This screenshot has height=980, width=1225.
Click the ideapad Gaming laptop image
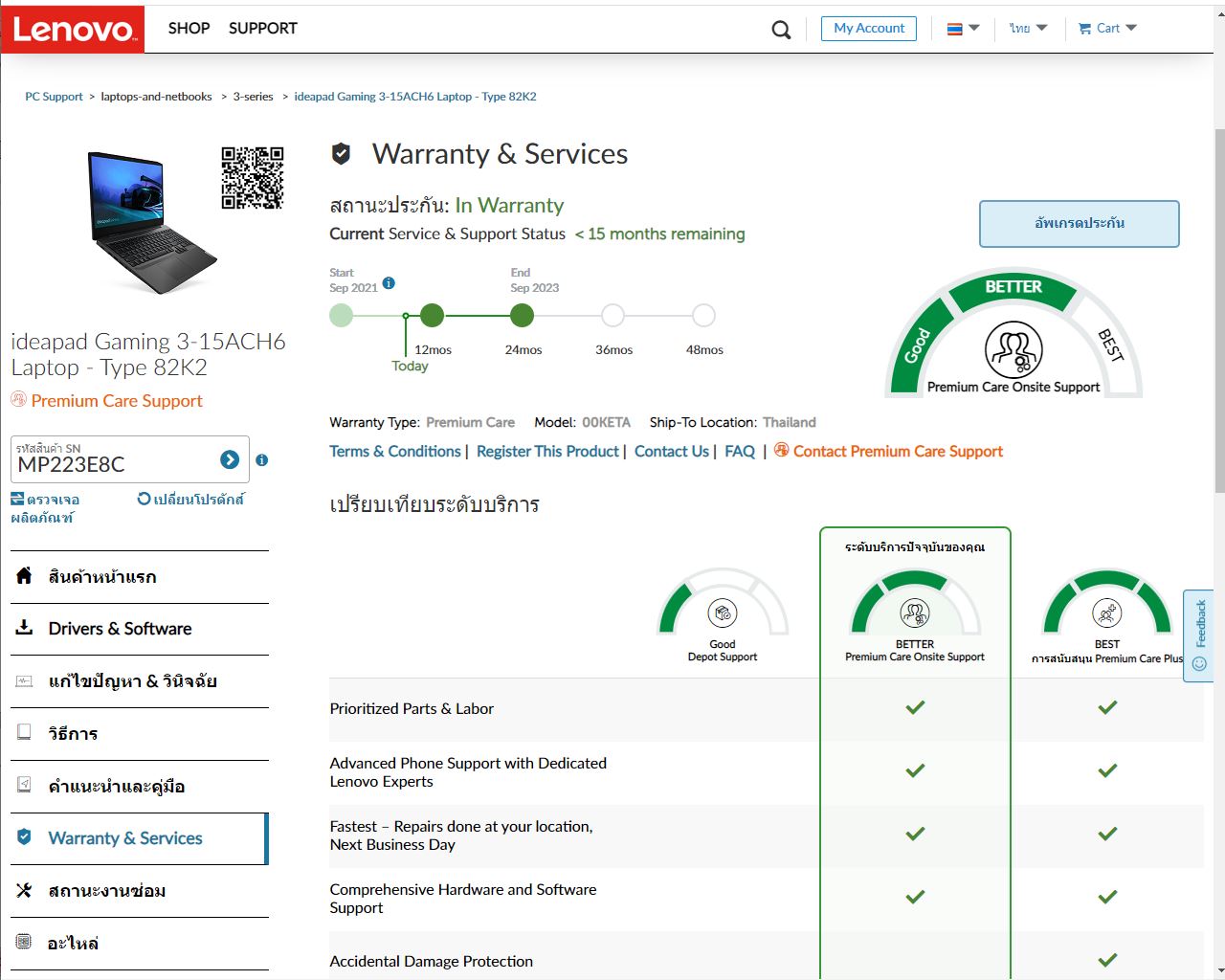click(151, 222)
